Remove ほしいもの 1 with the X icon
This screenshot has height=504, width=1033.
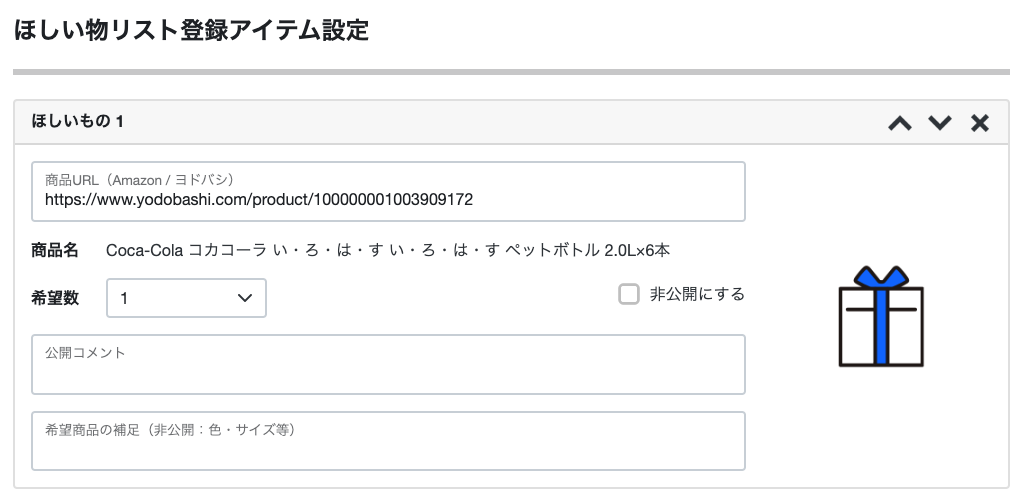(x=980, y=123)
